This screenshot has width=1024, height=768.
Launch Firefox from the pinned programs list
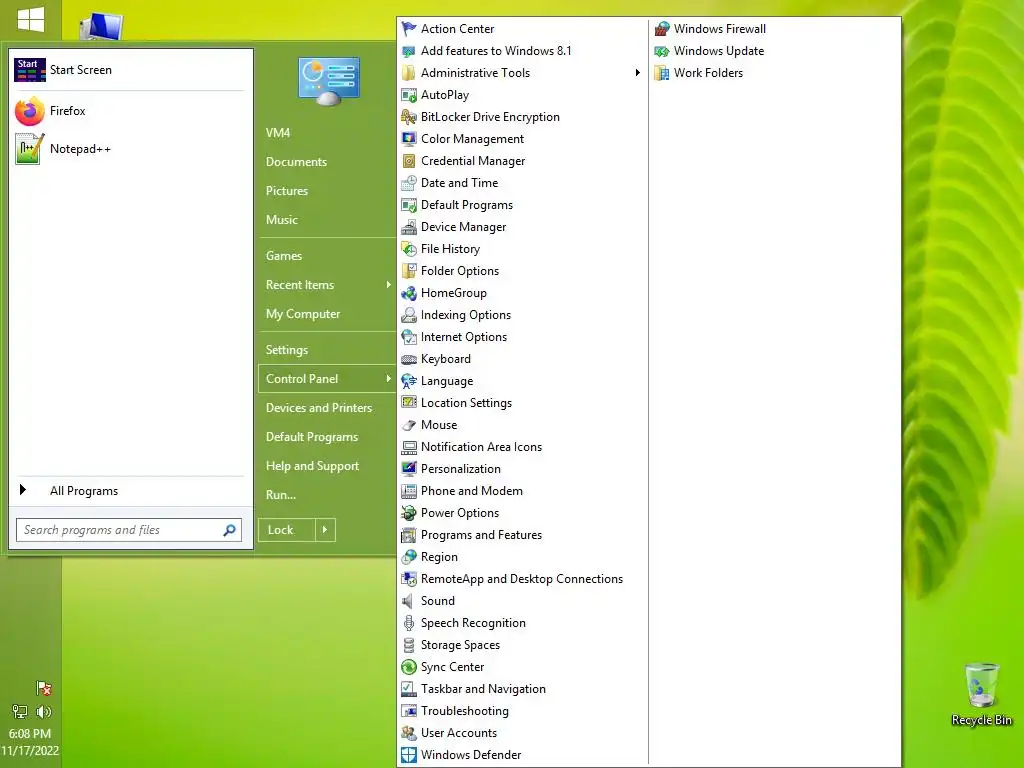[130, 111]
